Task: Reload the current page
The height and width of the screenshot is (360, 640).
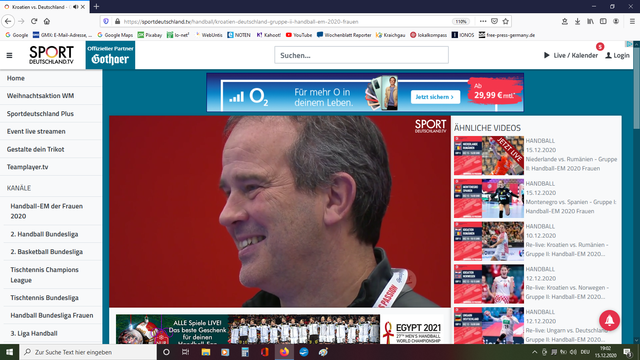Action: point(34,21)
